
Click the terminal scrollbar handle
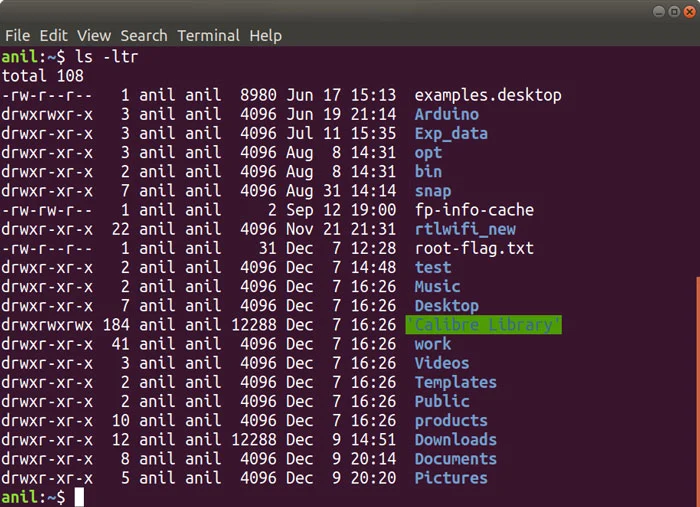[x=698, y=392]
